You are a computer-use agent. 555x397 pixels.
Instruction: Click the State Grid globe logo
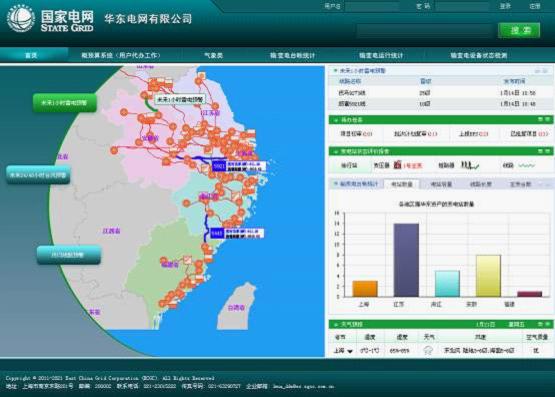click(x=21, y=18)
